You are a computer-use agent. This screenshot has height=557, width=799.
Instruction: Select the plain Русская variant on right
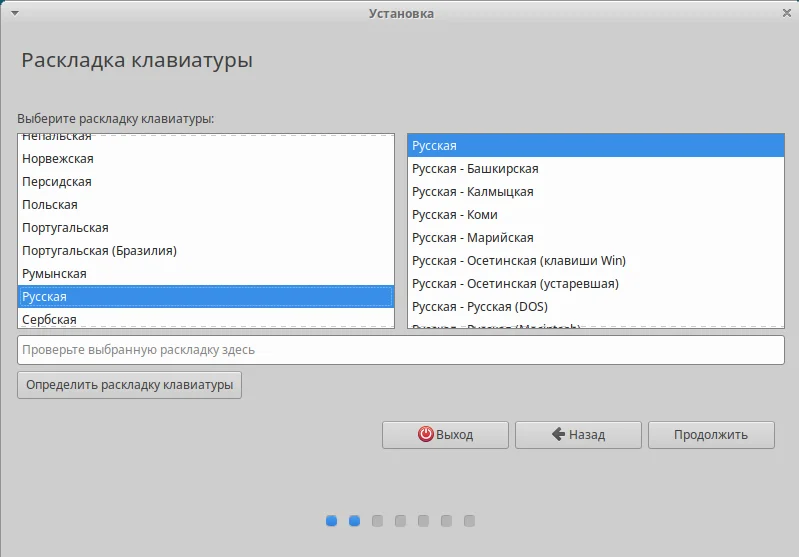(x=596, y=146)
